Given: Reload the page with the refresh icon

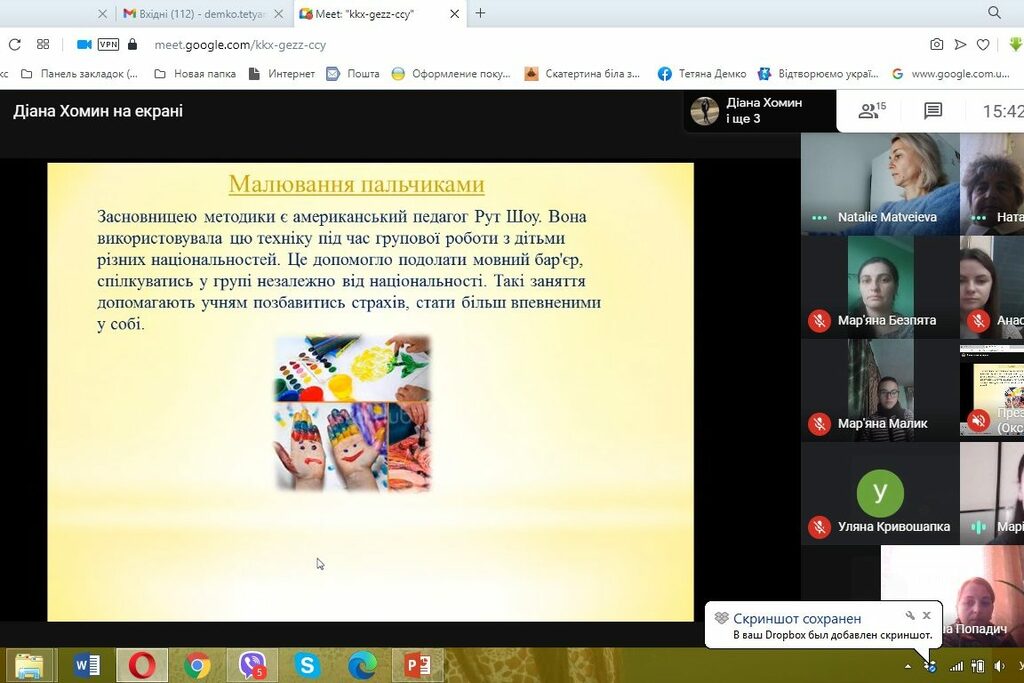Looking at the screenshot, I should point(14,44).
